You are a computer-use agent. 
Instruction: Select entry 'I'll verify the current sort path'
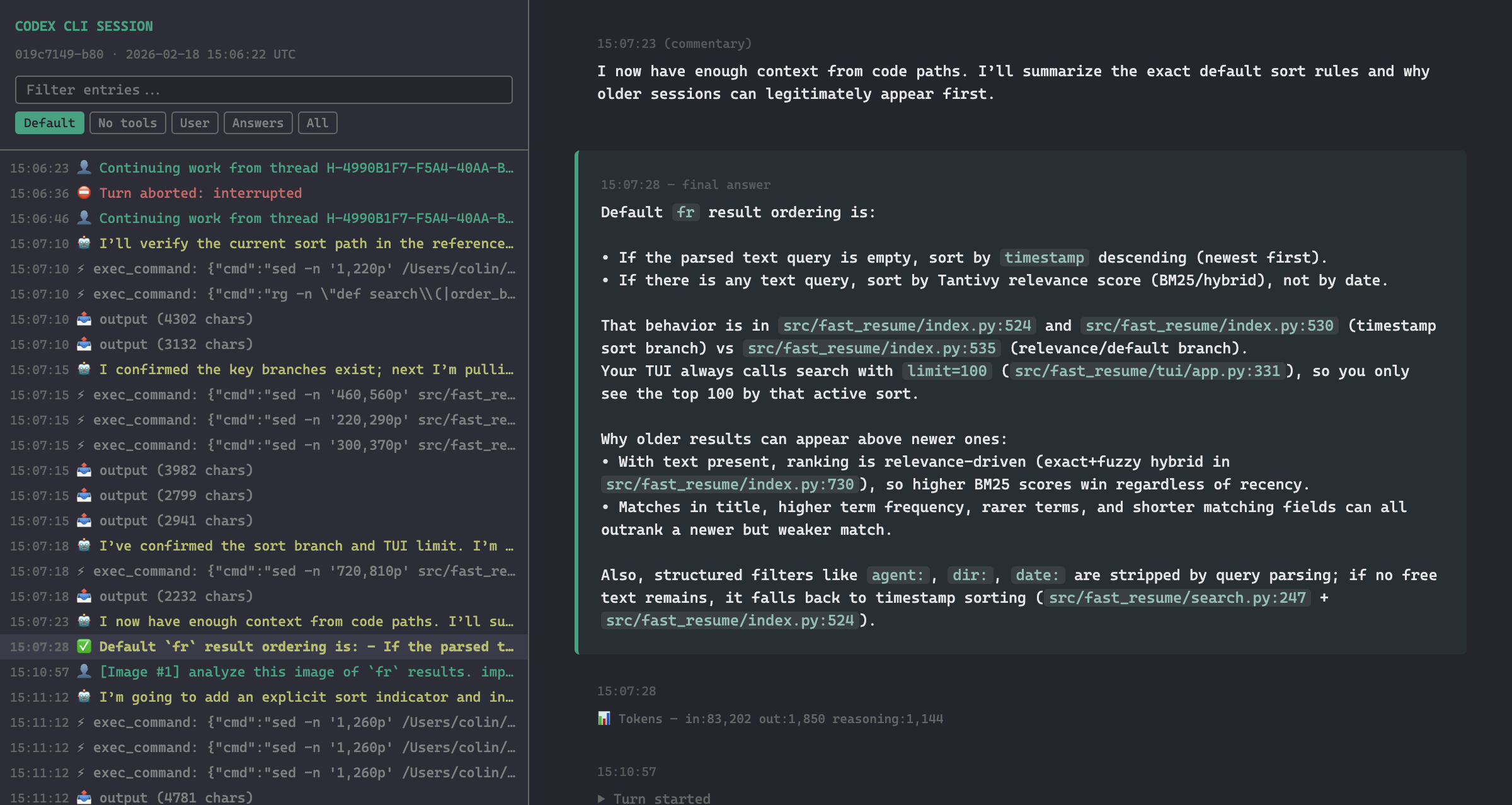pos(264,244)
